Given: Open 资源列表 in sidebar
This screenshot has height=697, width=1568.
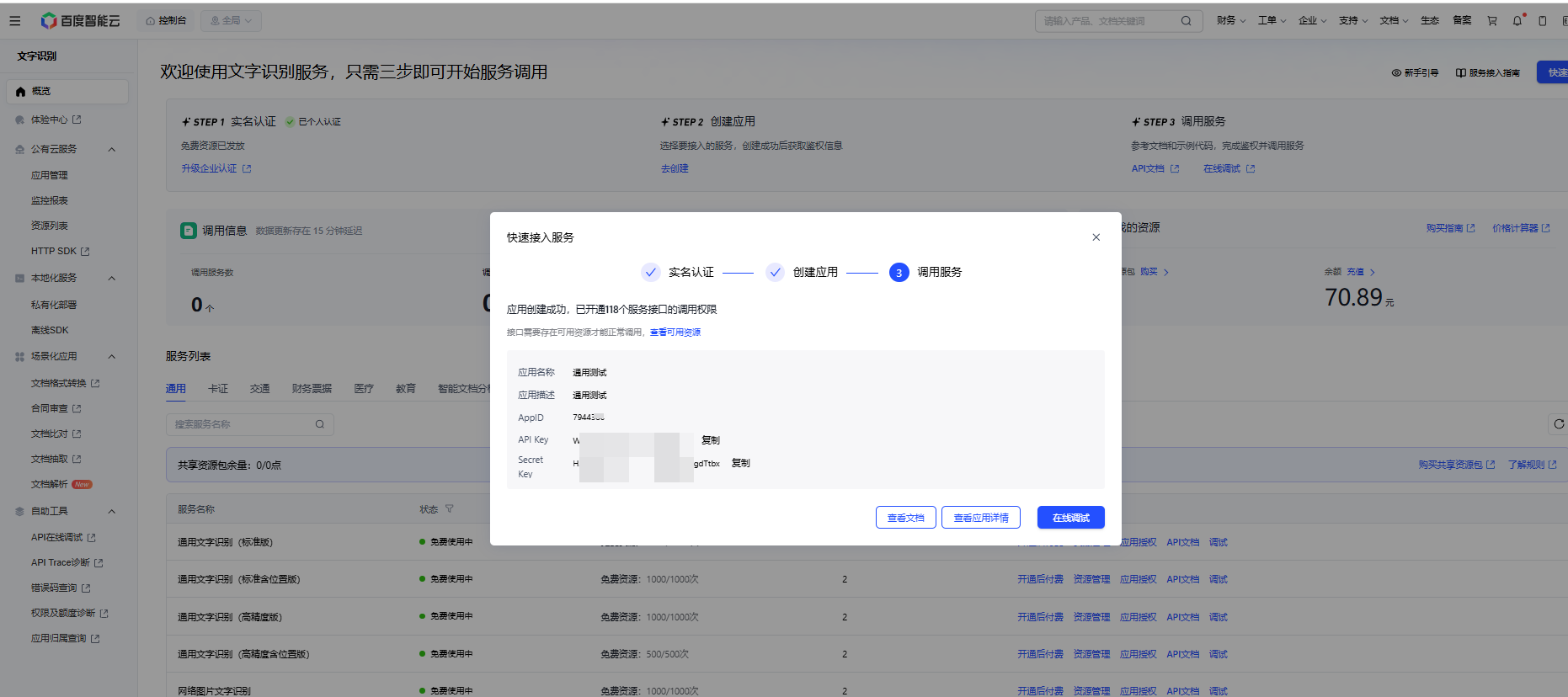Looking at the screenshot, I should (x=50, y=226).
